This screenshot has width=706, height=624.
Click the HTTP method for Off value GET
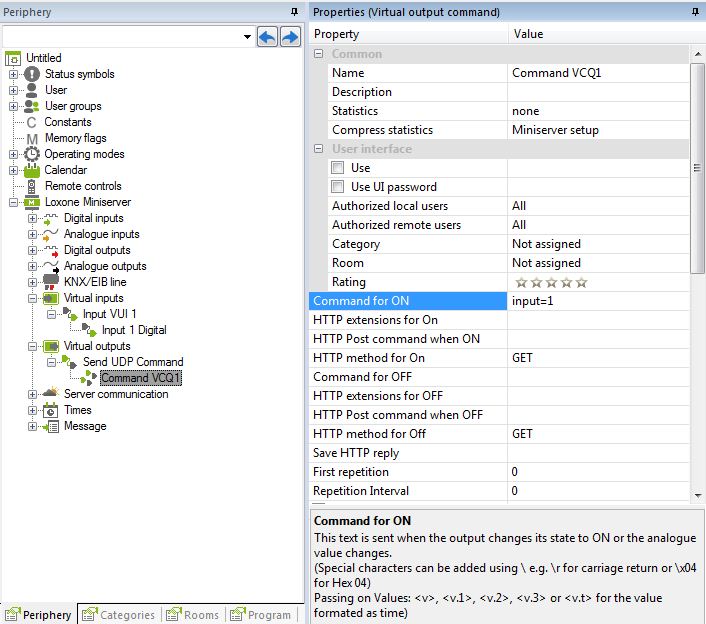coord(522,434)
